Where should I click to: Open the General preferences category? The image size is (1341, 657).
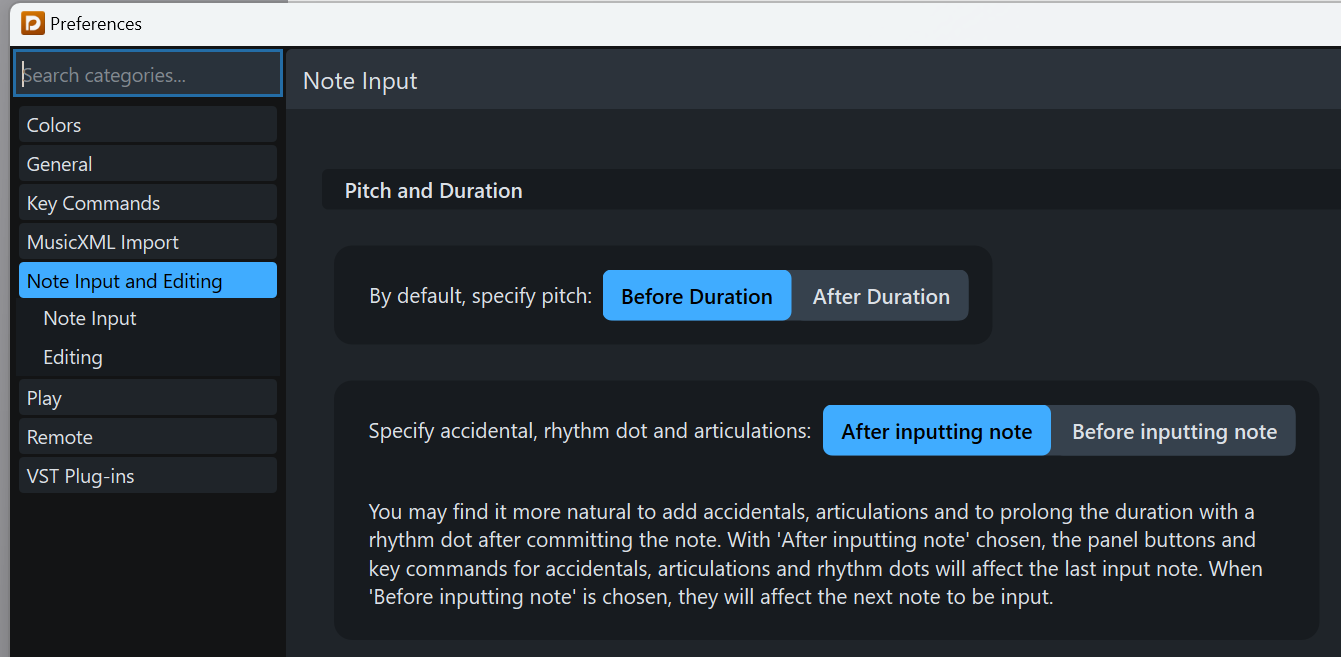(147, 163)
